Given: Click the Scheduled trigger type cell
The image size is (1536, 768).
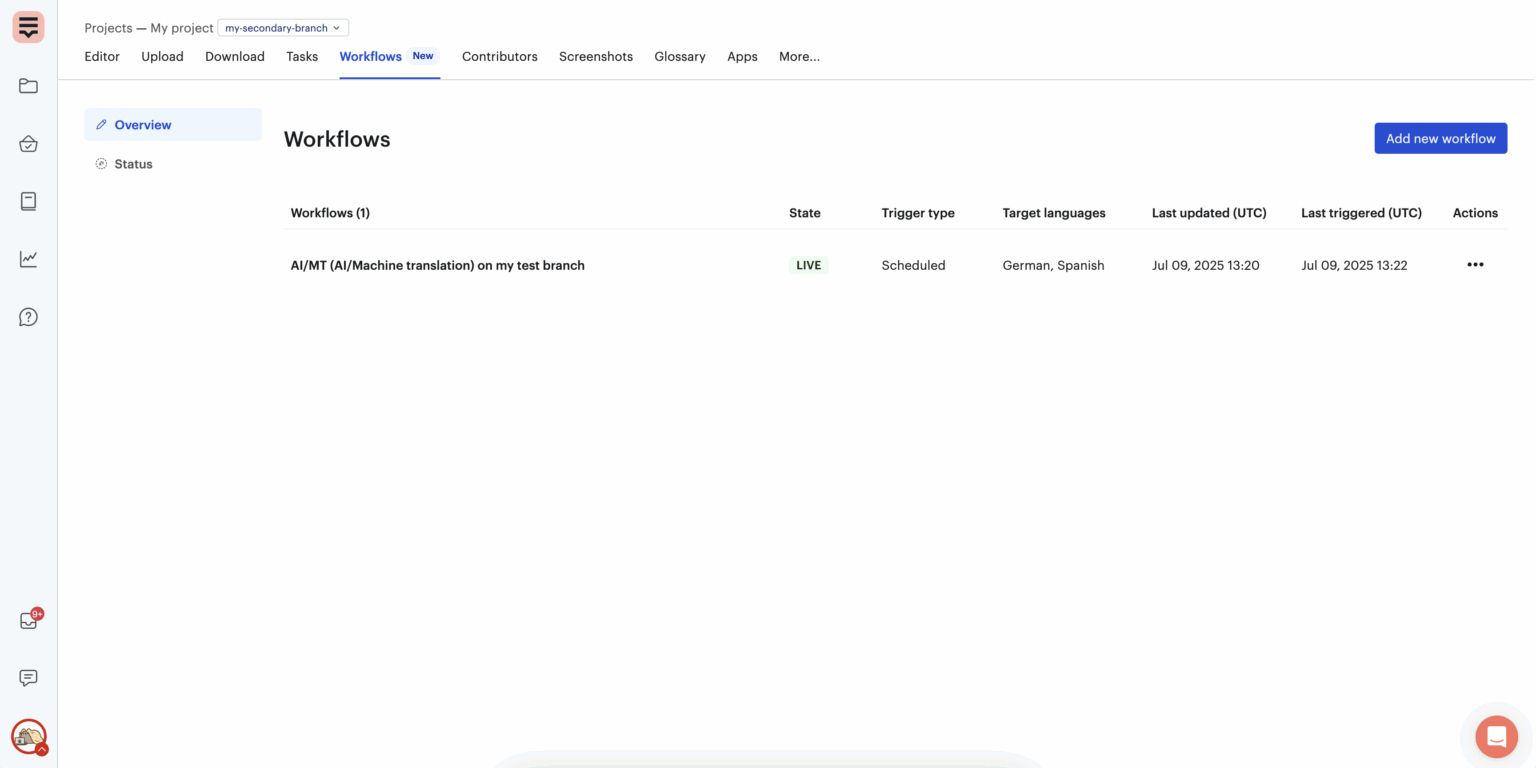Looking at the screenshot, I should pyautogui.click(x=913, y=265).
